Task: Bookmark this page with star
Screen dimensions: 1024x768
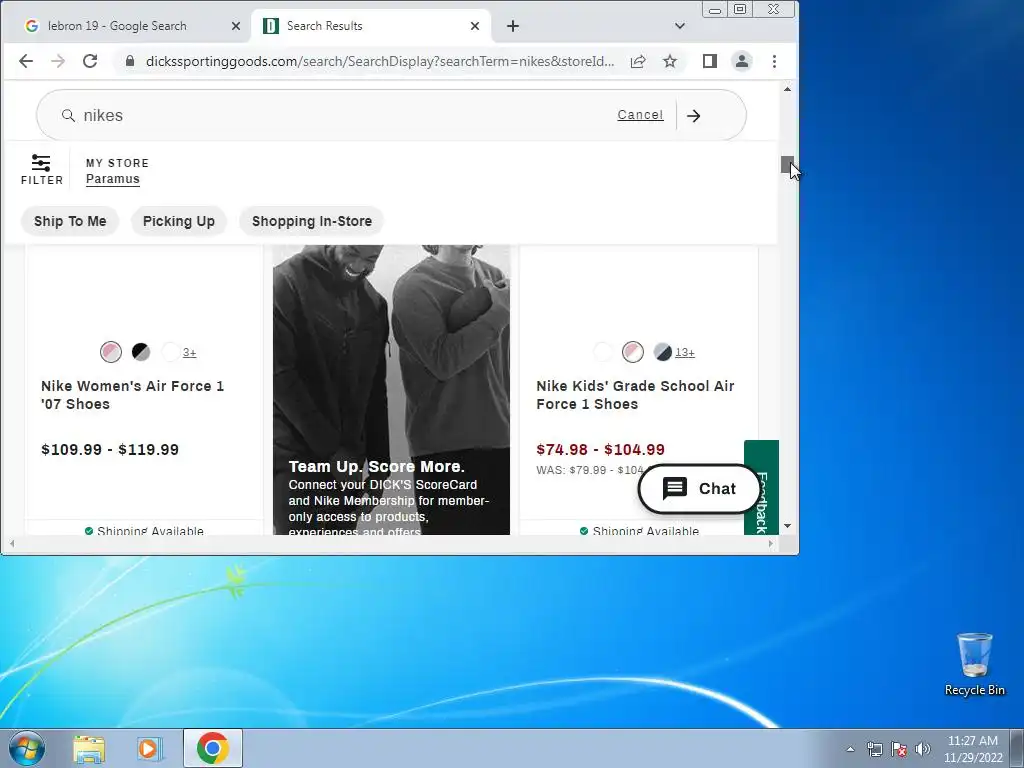Action: (670, 61)
